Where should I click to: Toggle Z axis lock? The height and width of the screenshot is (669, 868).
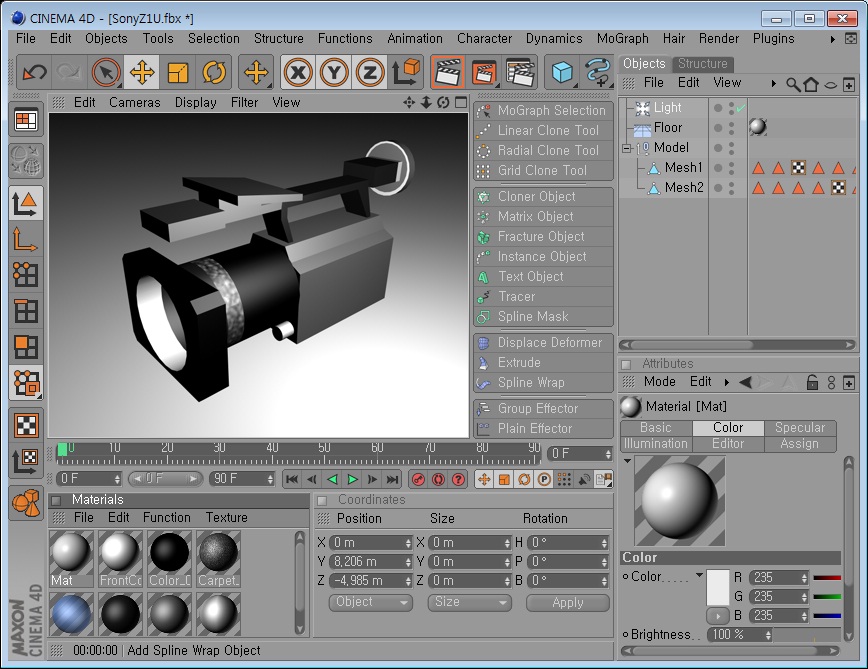pos(370,72)
